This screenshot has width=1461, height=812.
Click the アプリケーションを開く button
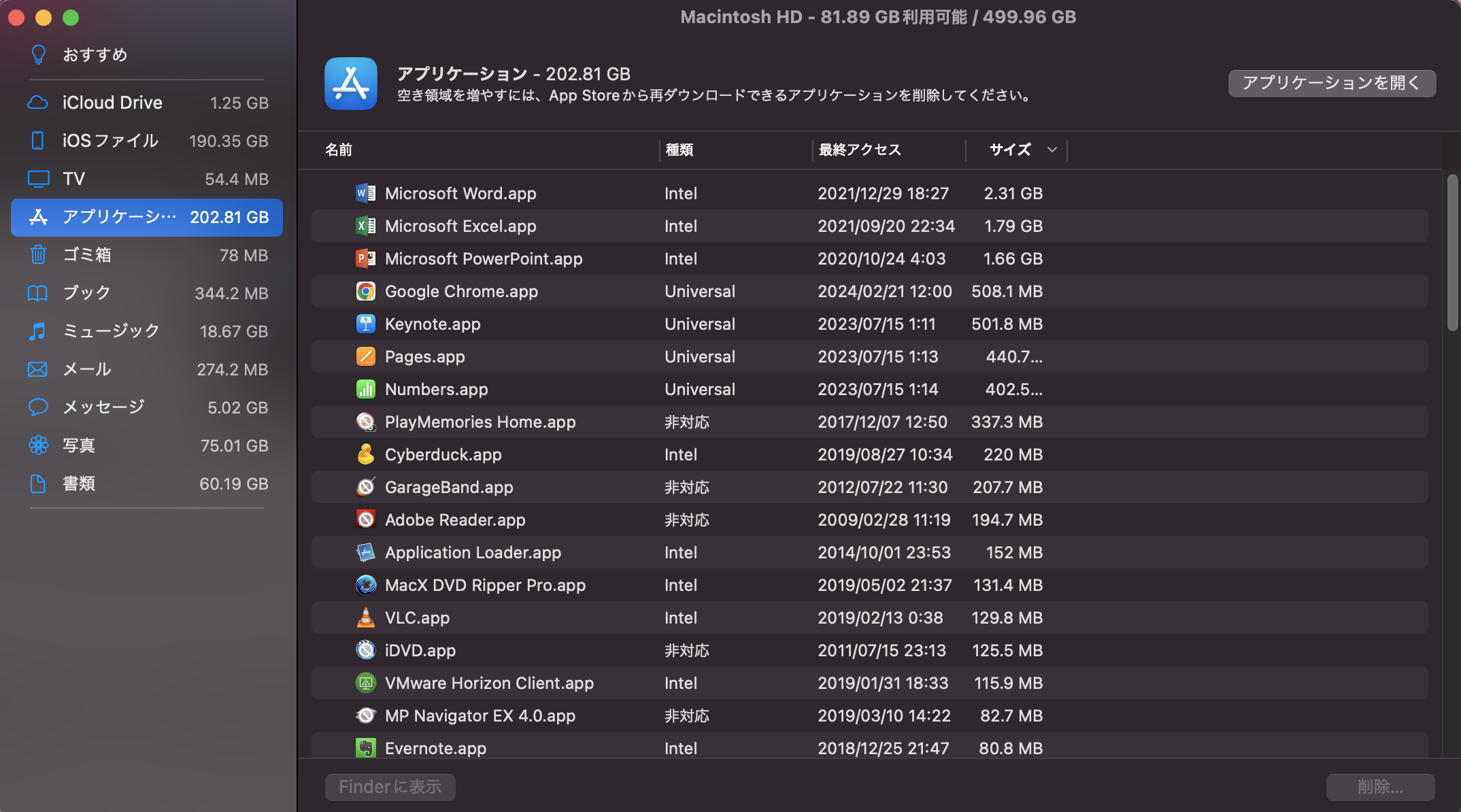point(1331,83)
